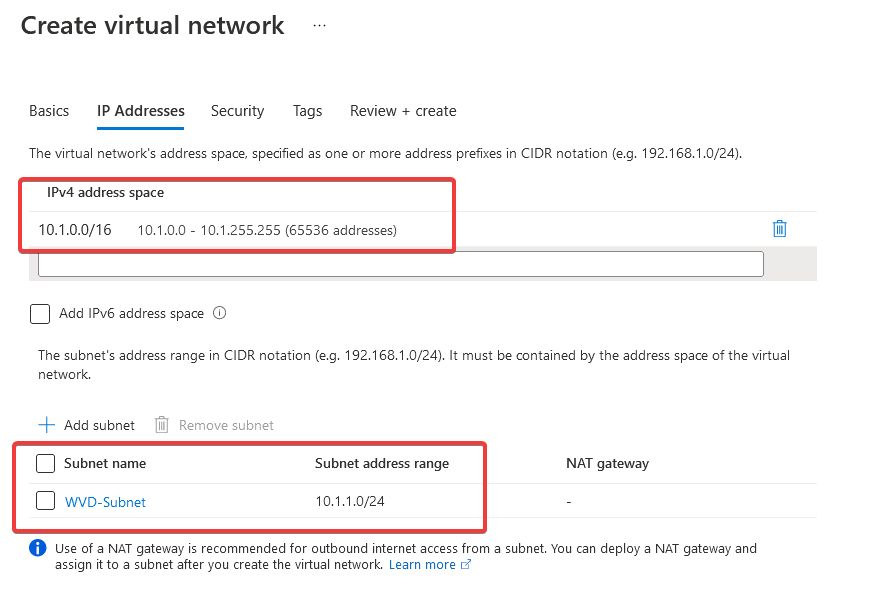The height and width of the screenshot is (603, 880).
Task: Switch to the Basics tab
Action: coord(49,111)
